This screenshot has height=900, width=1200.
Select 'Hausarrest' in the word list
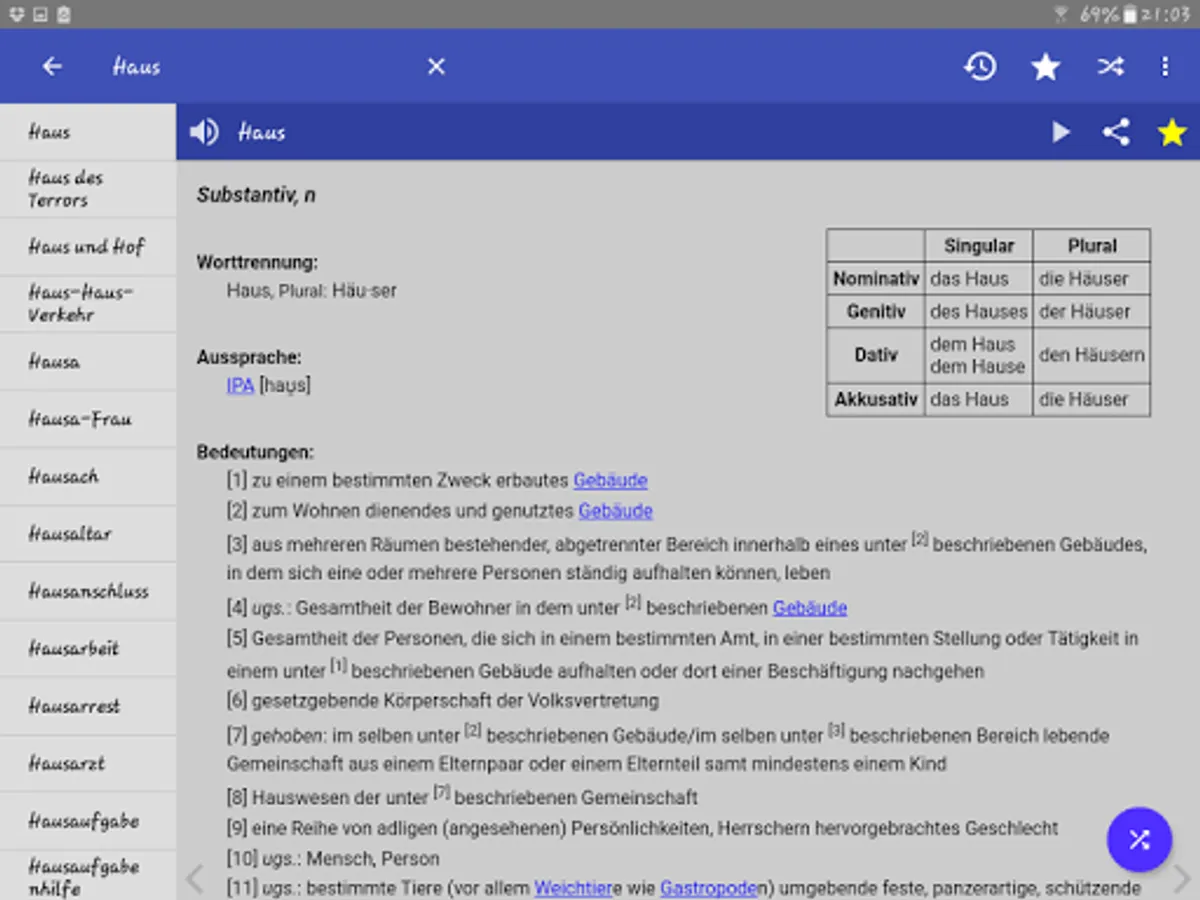(x=88, y=706)
